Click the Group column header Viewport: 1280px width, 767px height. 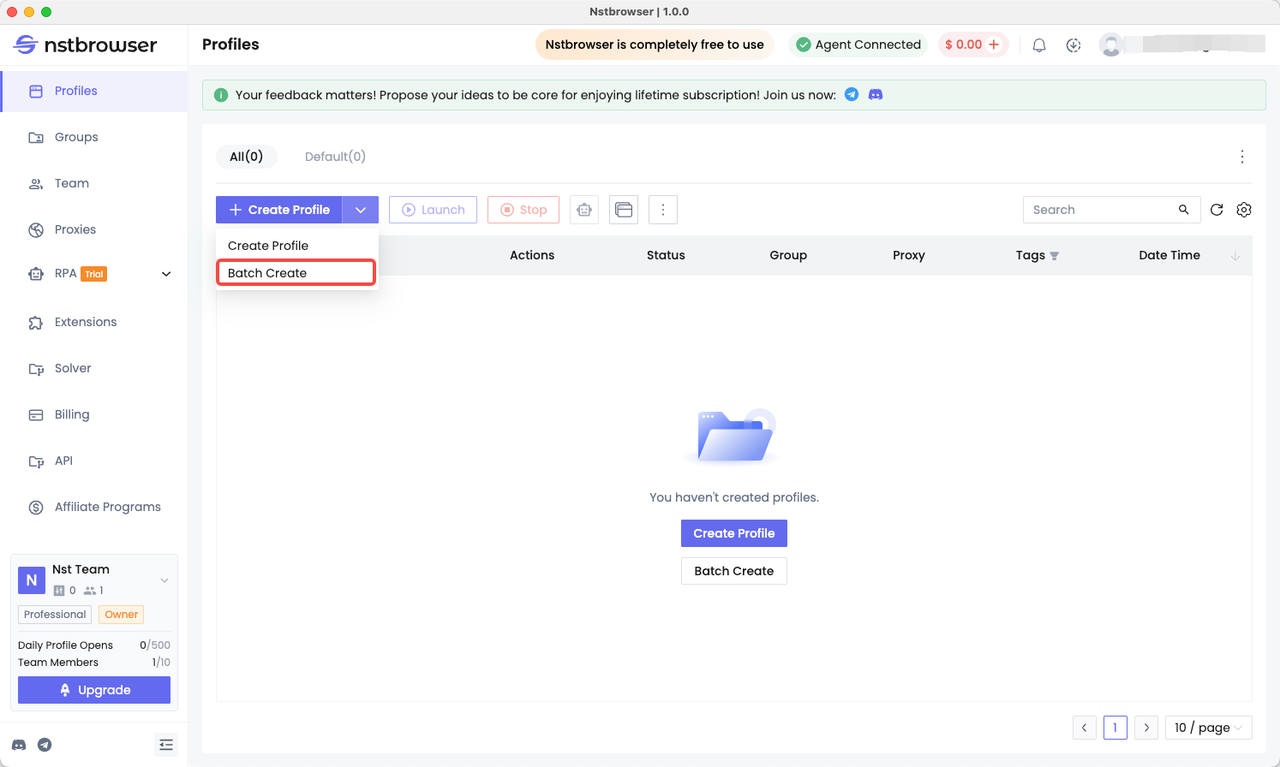tap(788, 256)
